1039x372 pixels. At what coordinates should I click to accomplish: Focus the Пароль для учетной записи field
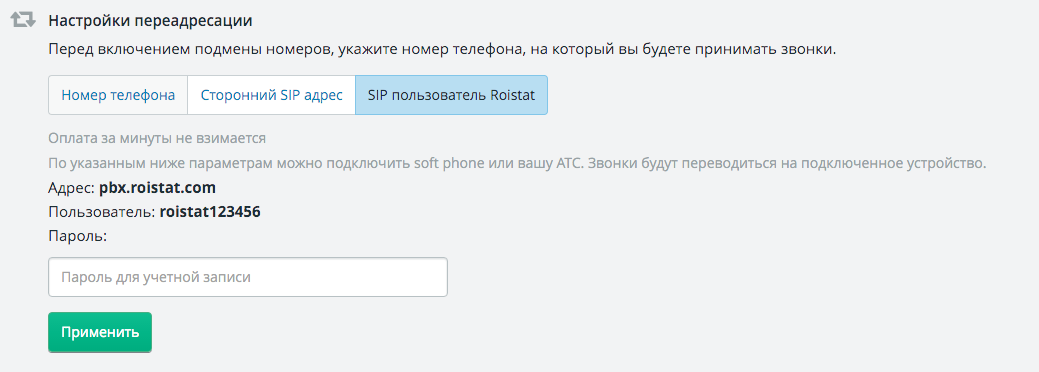[x=248, y=277]
